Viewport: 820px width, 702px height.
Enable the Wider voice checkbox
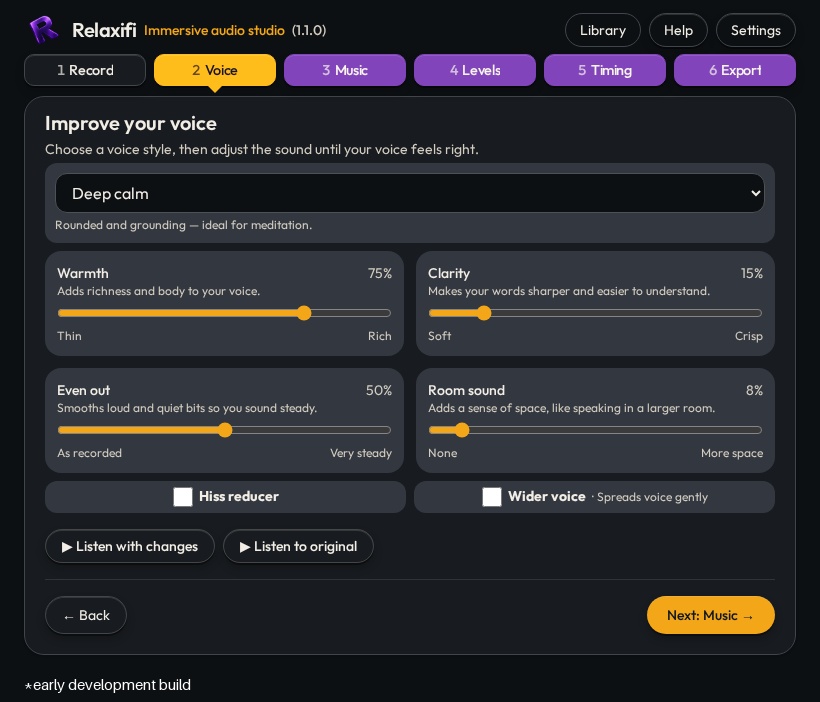pyautogui.click(x=492, y=496)
